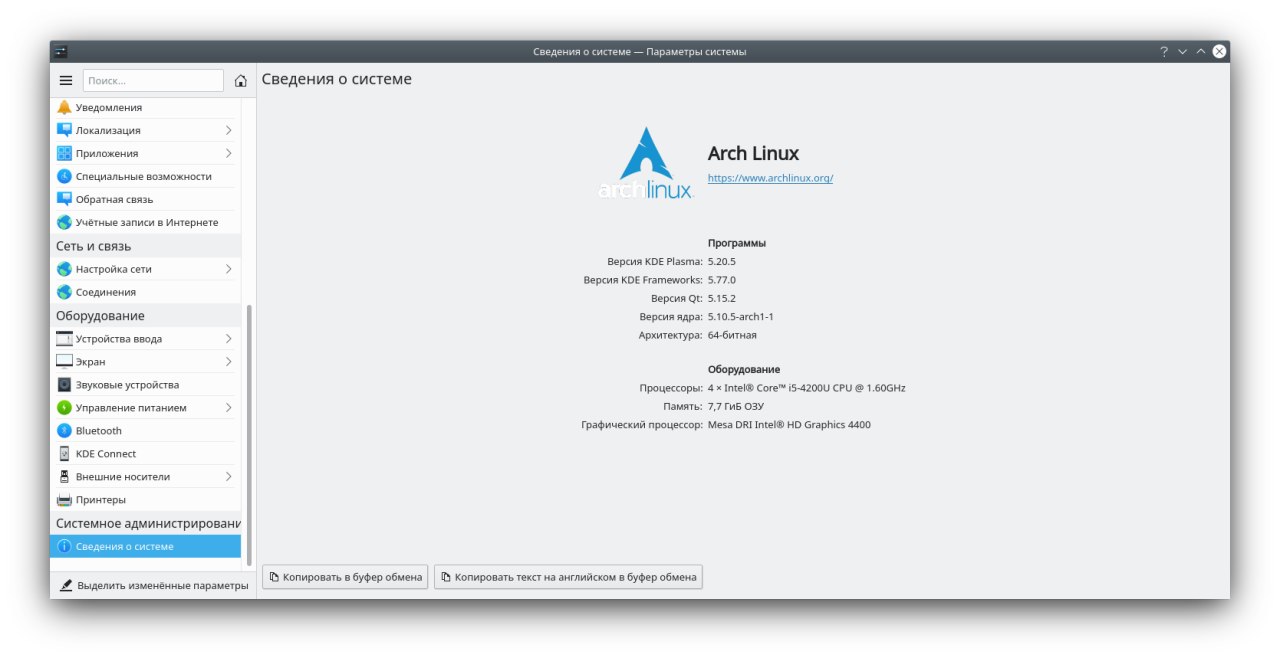Image resolution: width=1280 pixels, height=658 pixels.
Task: Open Звуковые устройства settings
Action: (145, 384)
